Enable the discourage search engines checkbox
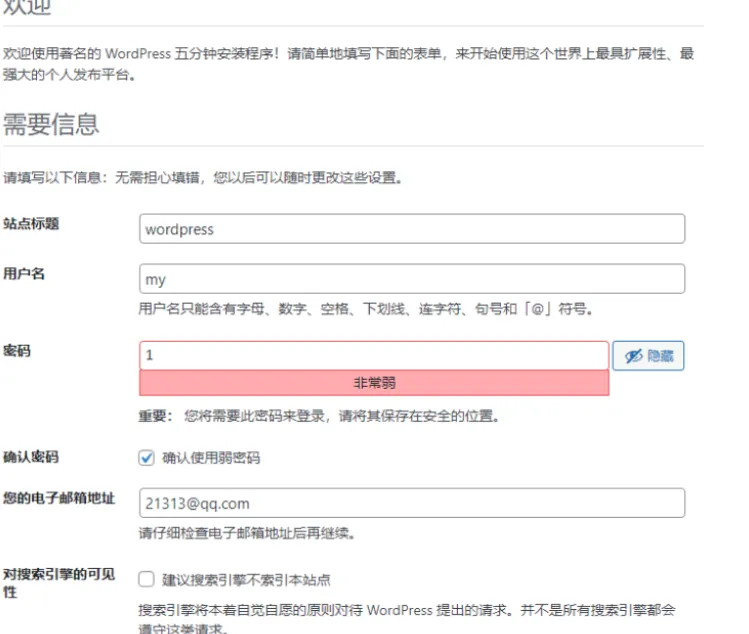 pos(147,579)
